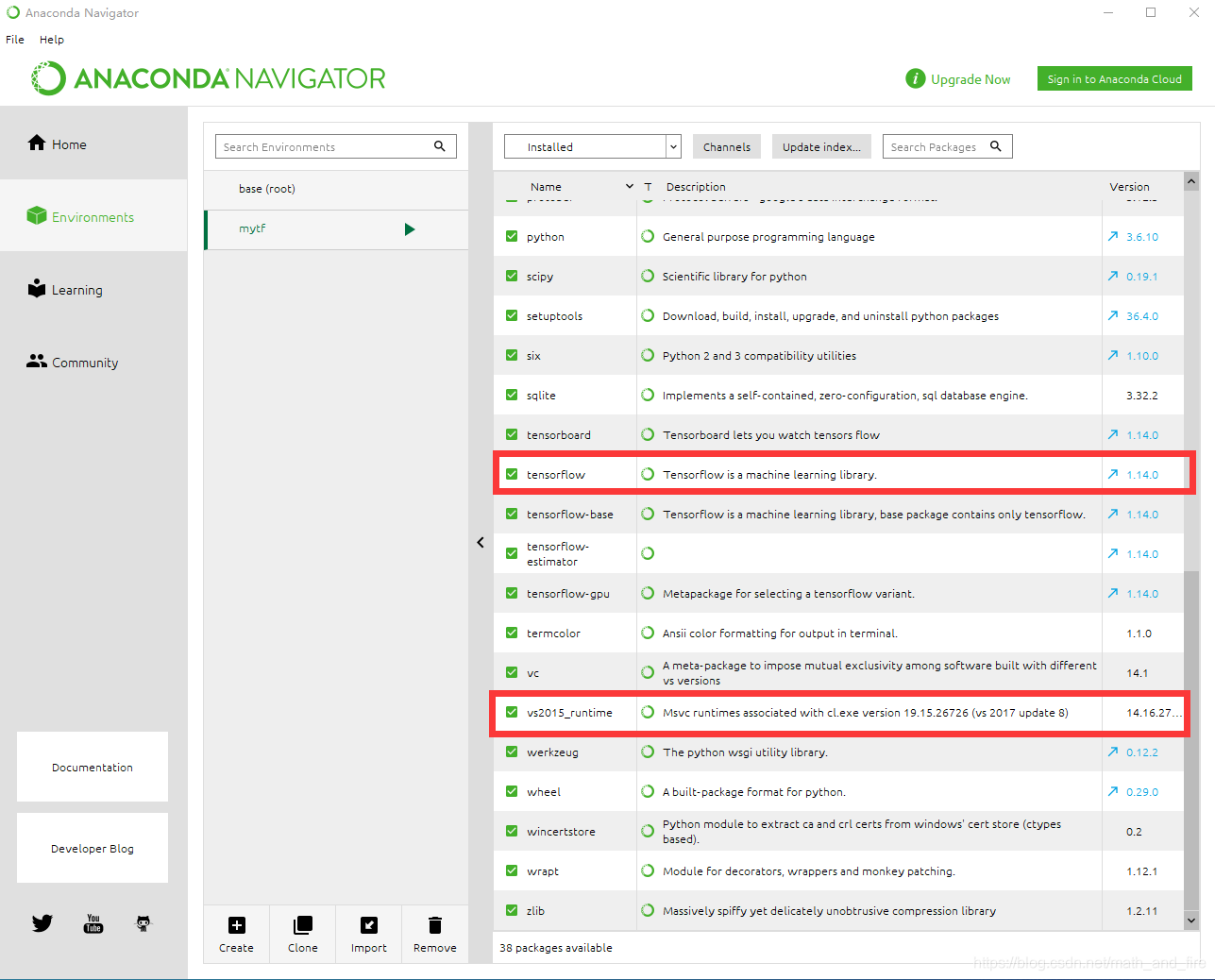Viewport: 1215px width, 980px height.
Task: Click the setuptools version 36.4.0 link
Action: pyautogui.click(x=1142, y=316)
